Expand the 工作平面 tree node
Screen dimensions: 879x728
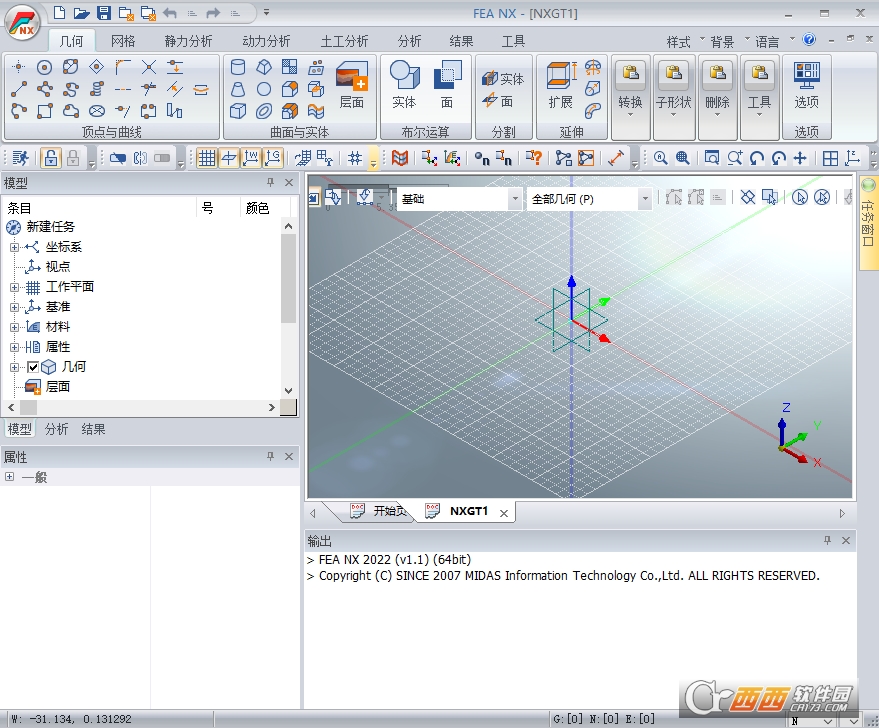click(x=15, y=287)
